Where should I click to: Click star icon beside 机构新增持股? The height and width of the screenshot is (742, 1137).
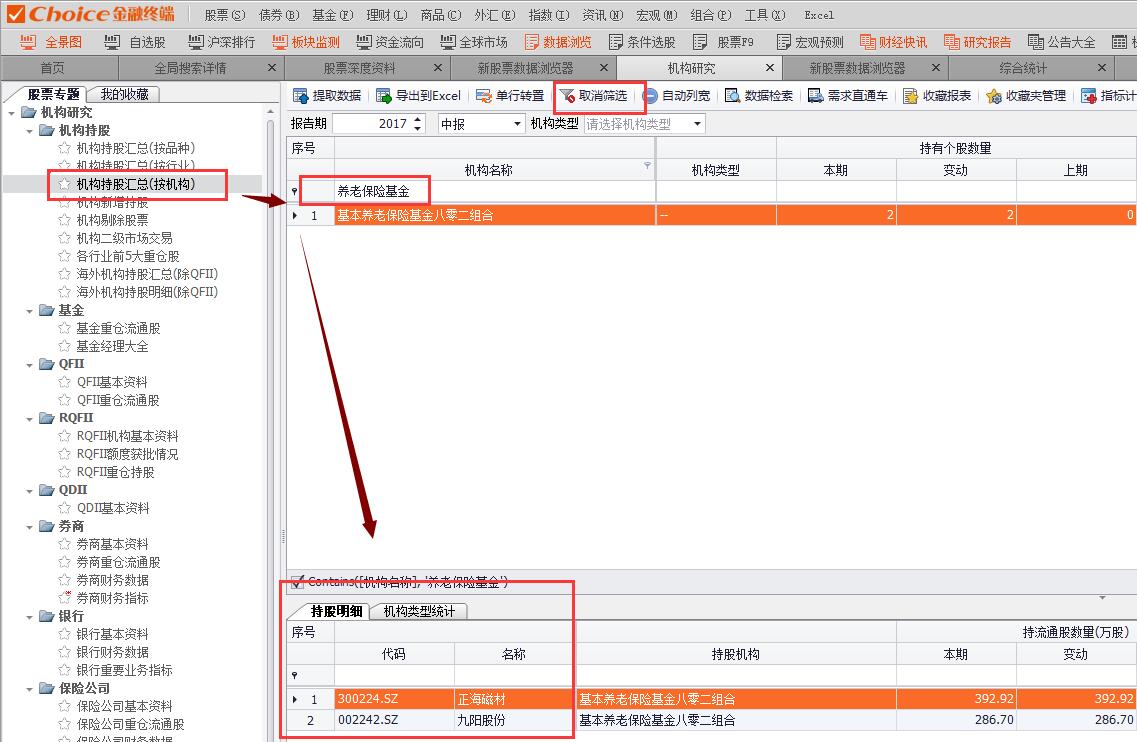tap(65, 203)
